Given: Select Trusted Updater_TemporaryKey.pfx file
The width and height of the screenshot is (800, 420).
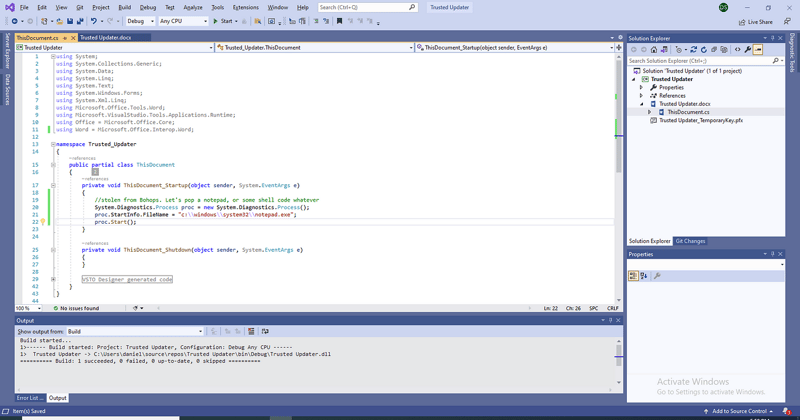Looking at the screenshot, I should point(701,120).
